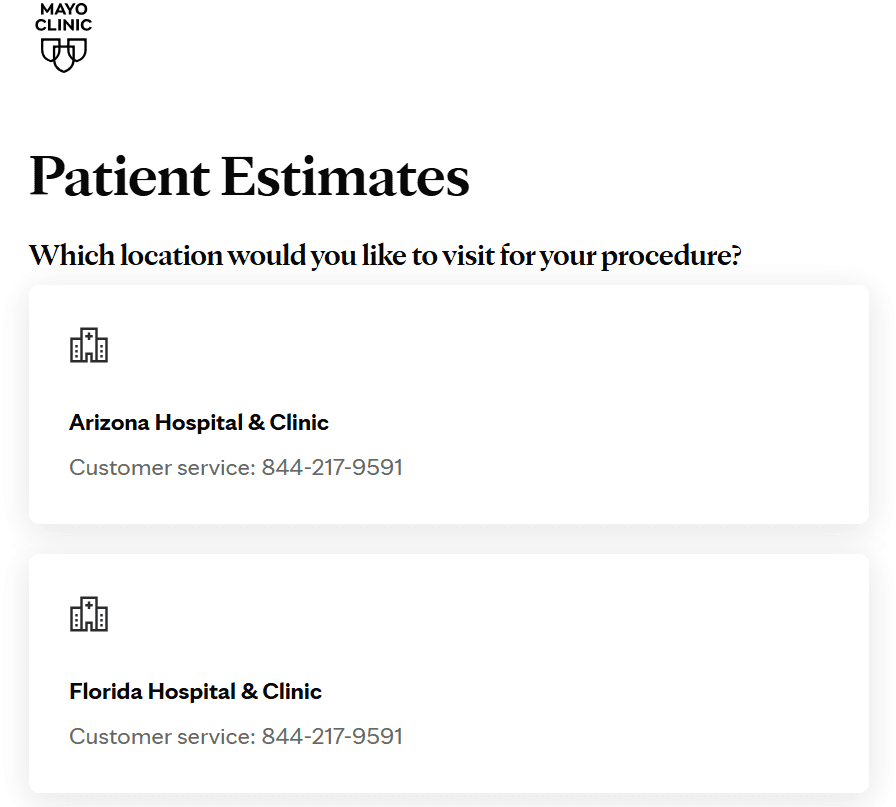Click the word "procedure?" in the question
Screen dimensions: 896x807
(x=671, y=256)
